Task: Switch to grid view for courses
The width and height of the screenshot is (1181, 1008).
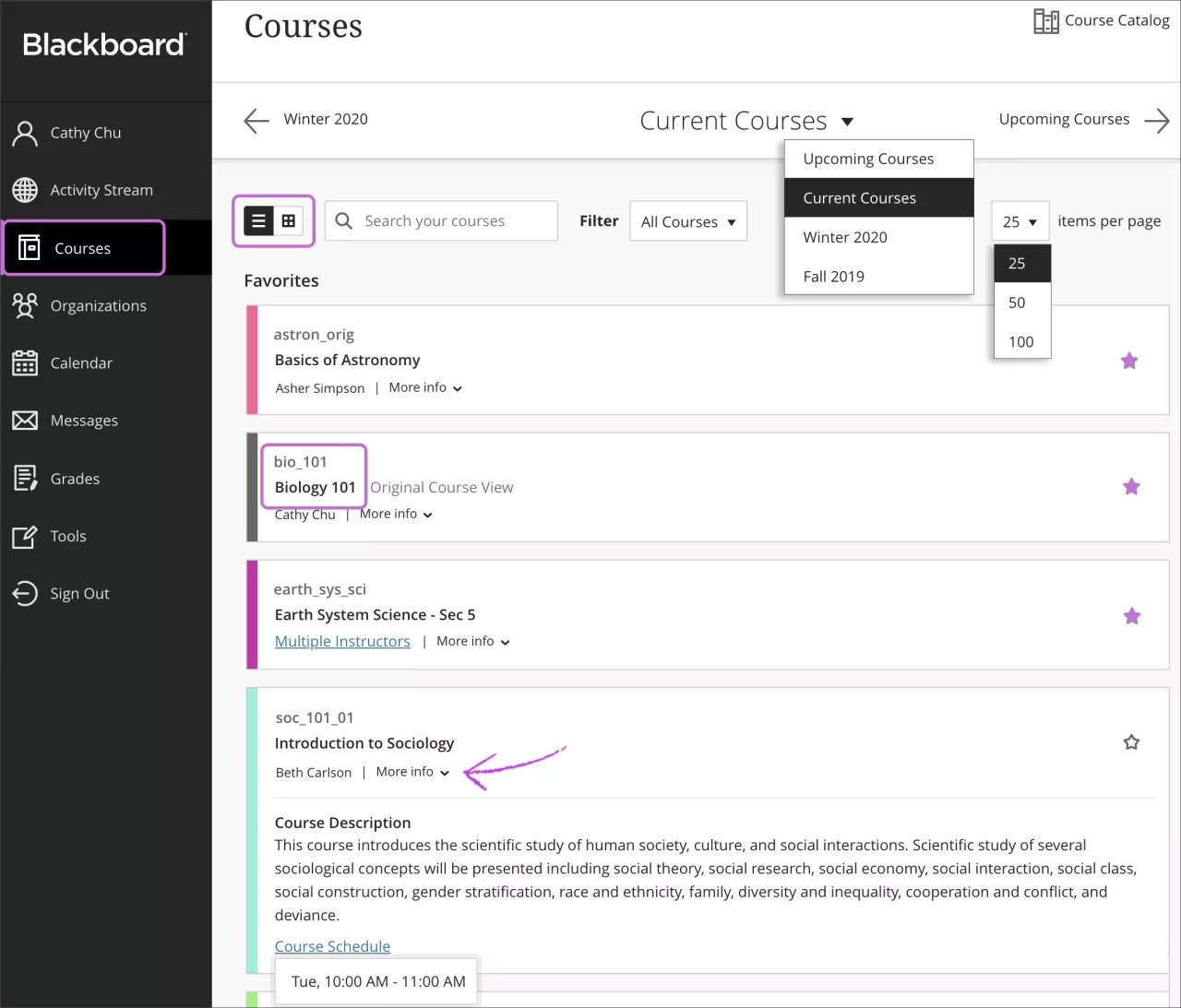Action: [291, 220]
